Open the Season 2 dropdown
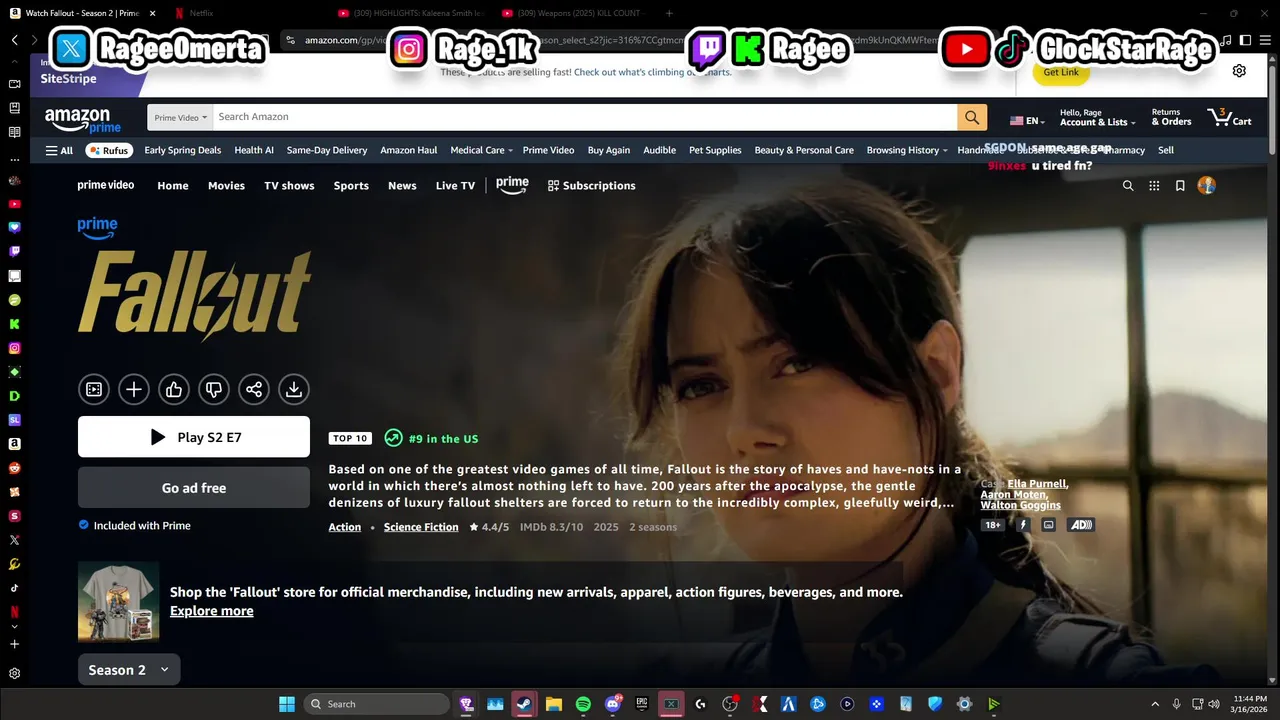The image size is (1280, 720). [x=129, y=670]
